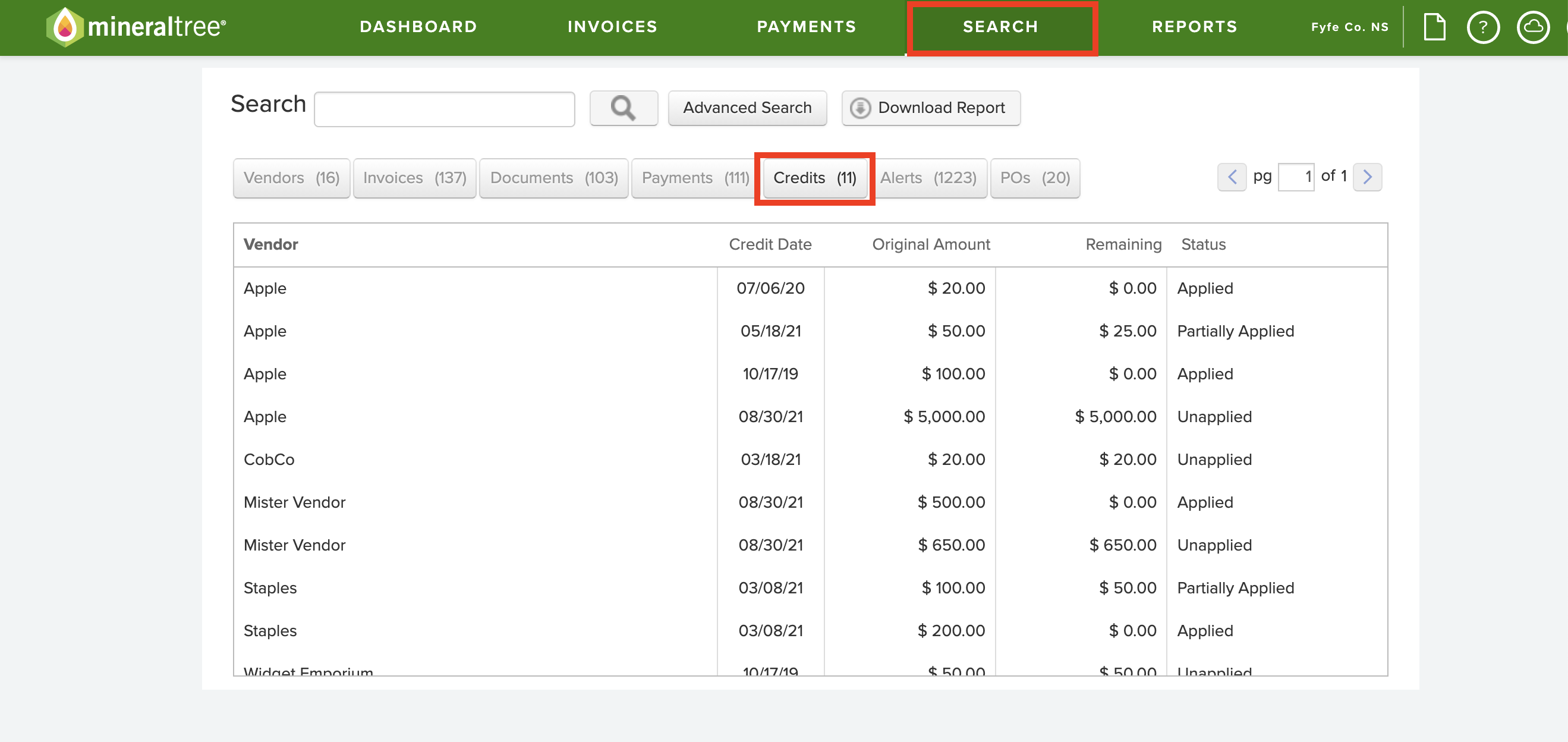The height and width of the screenshot is (742, 1568).
Task: Select the Credits (11) tab
Action: click(x=814, y=178)
